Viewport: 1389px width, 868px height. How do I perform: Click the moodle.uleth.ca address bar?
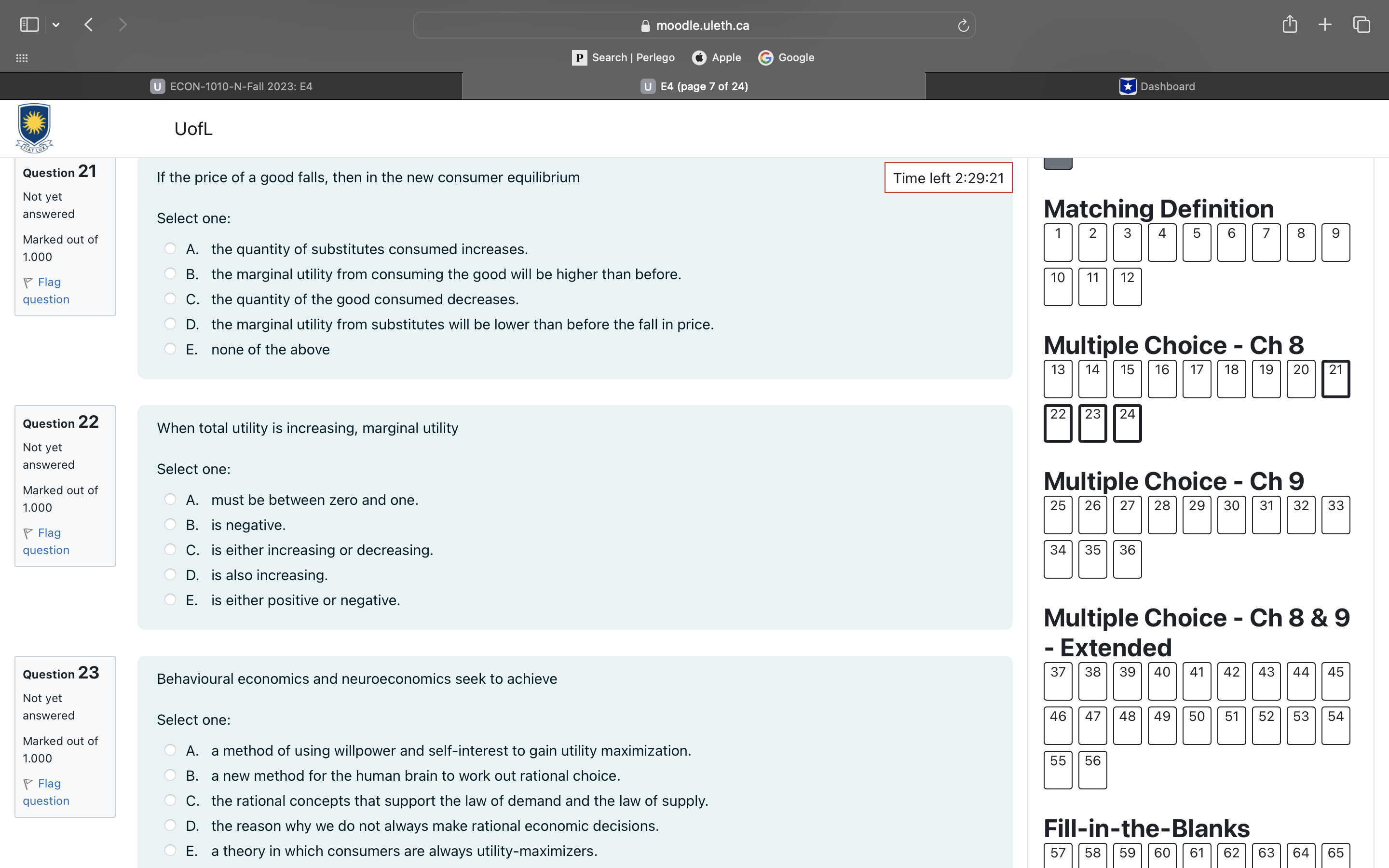coord(694,26)
